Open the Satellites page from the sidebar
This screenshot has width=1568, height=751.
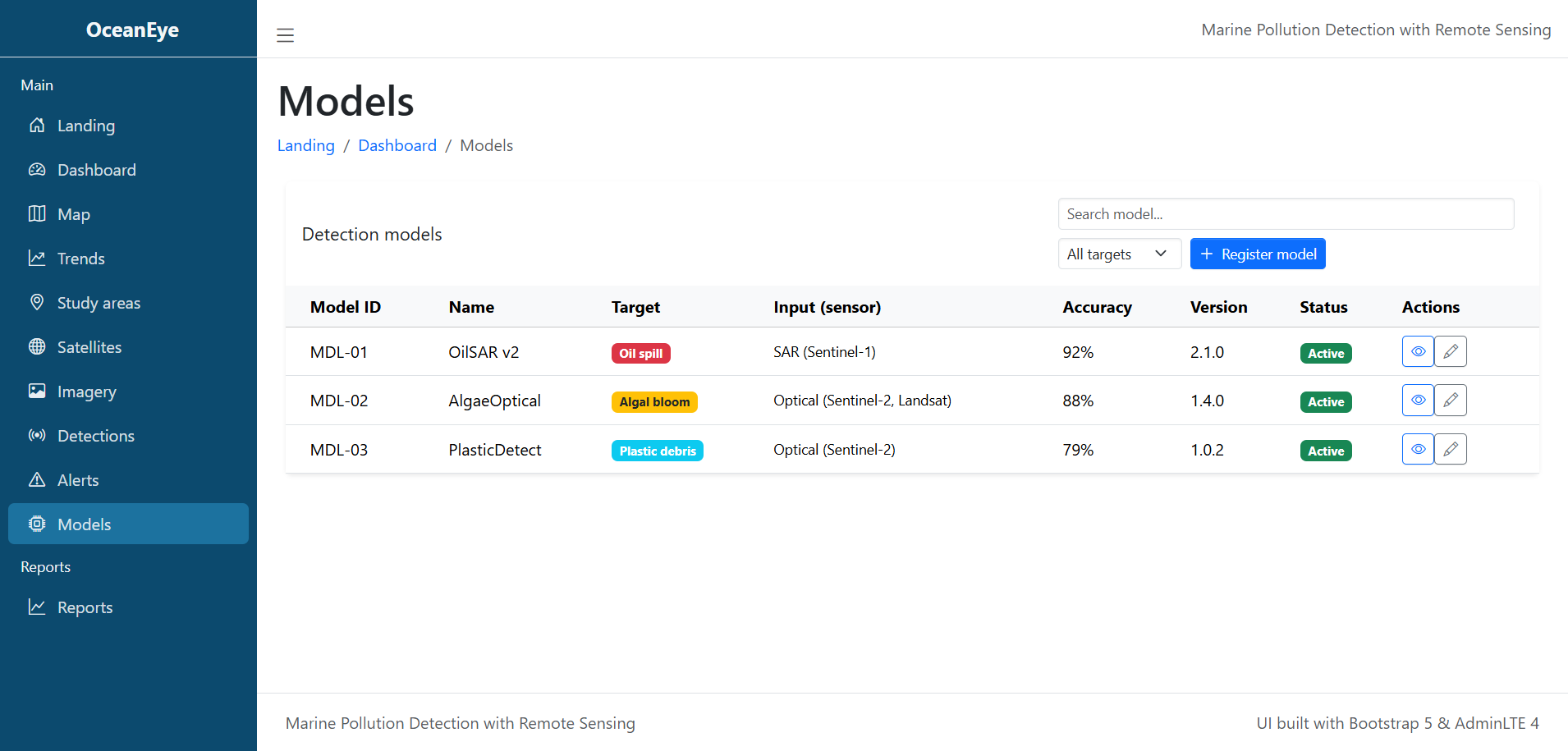(89, 347)
